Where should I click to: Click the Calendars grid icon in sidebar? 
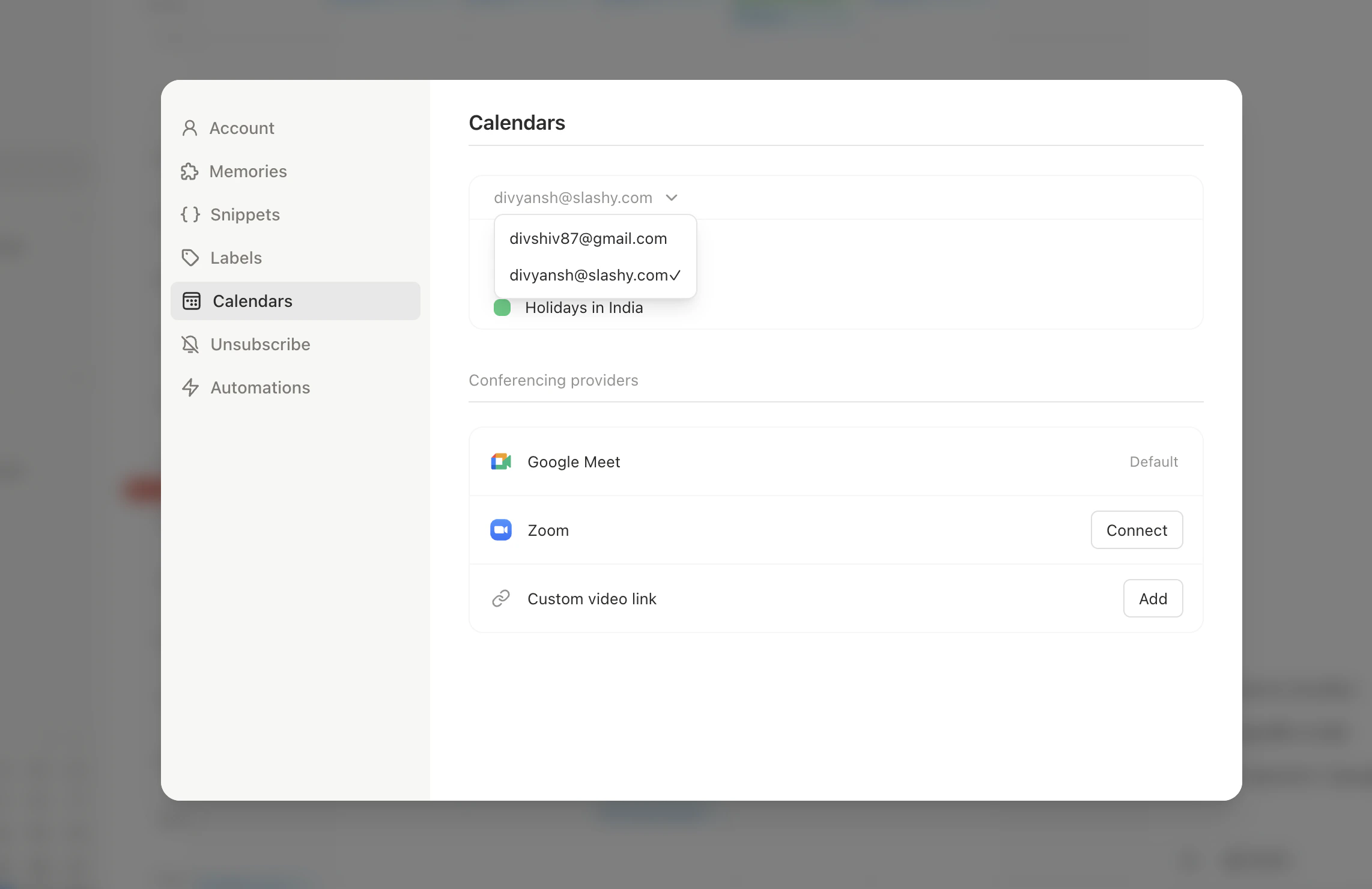(x=191, y=301)
